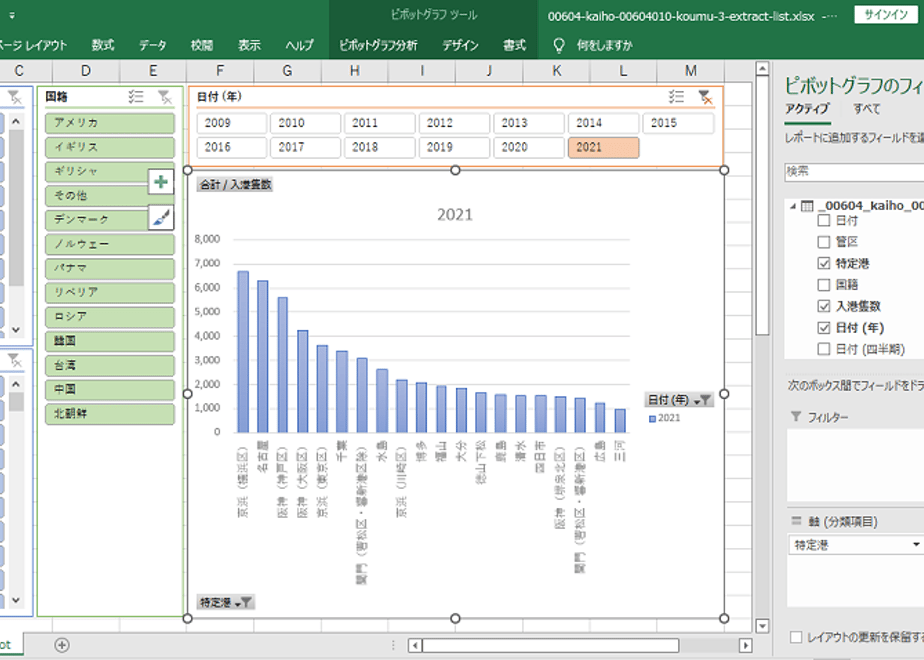This screenshot has height=660, width=924.
Task: Click the lightbulb tell-me icon
Action: click(559, 45)
